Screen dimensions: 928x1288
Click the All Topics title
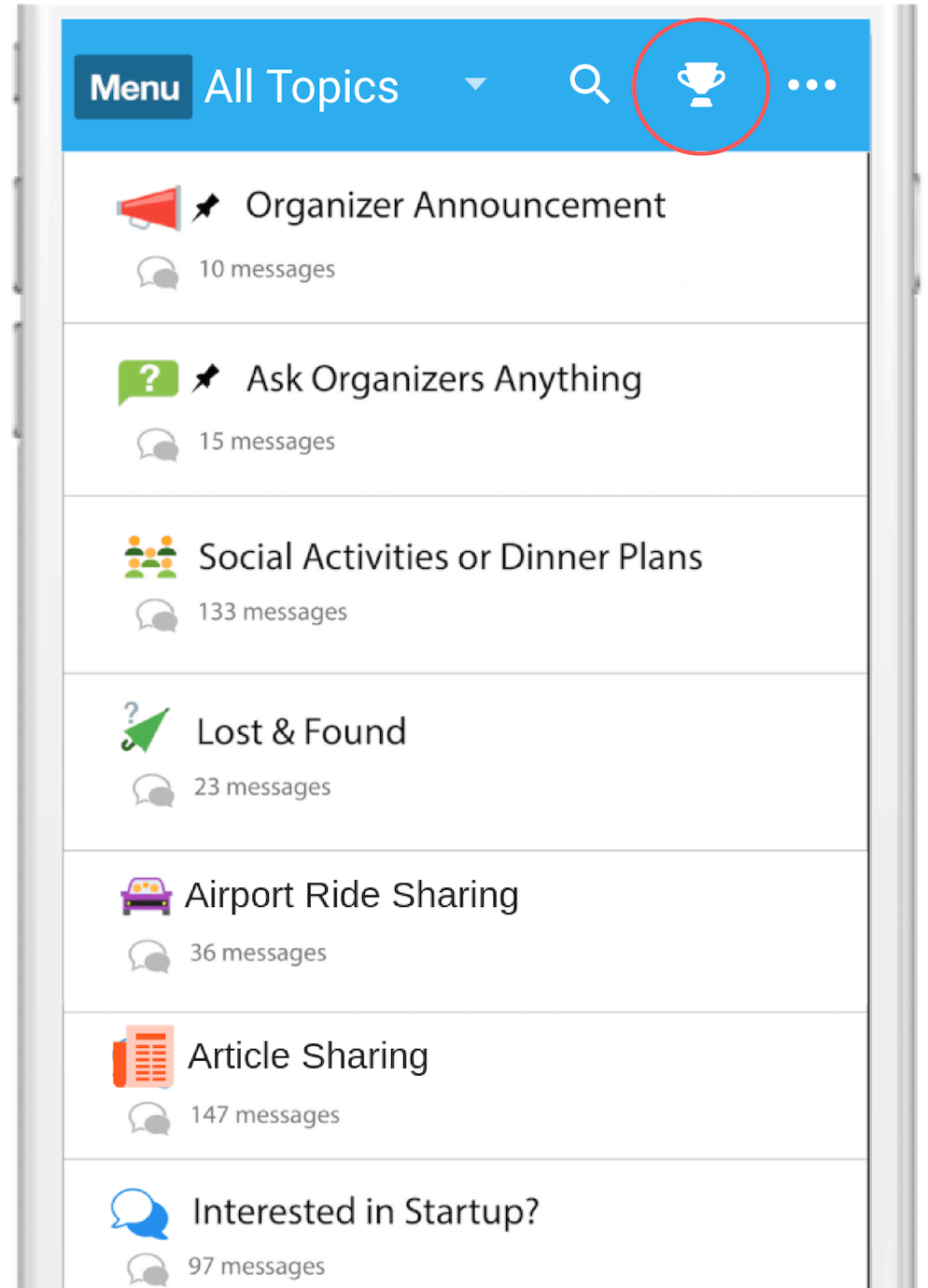pyautogui.click(x=302, y=87)
